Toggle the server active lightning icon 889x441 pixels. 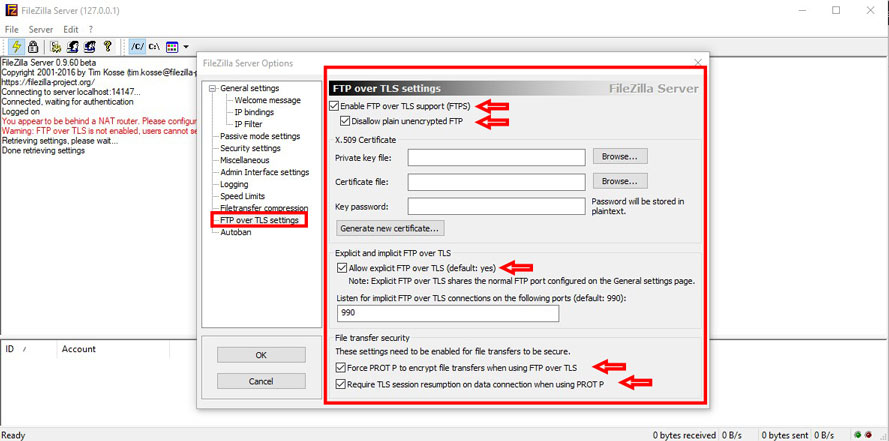pyautogui.click(x=16, y=46)
